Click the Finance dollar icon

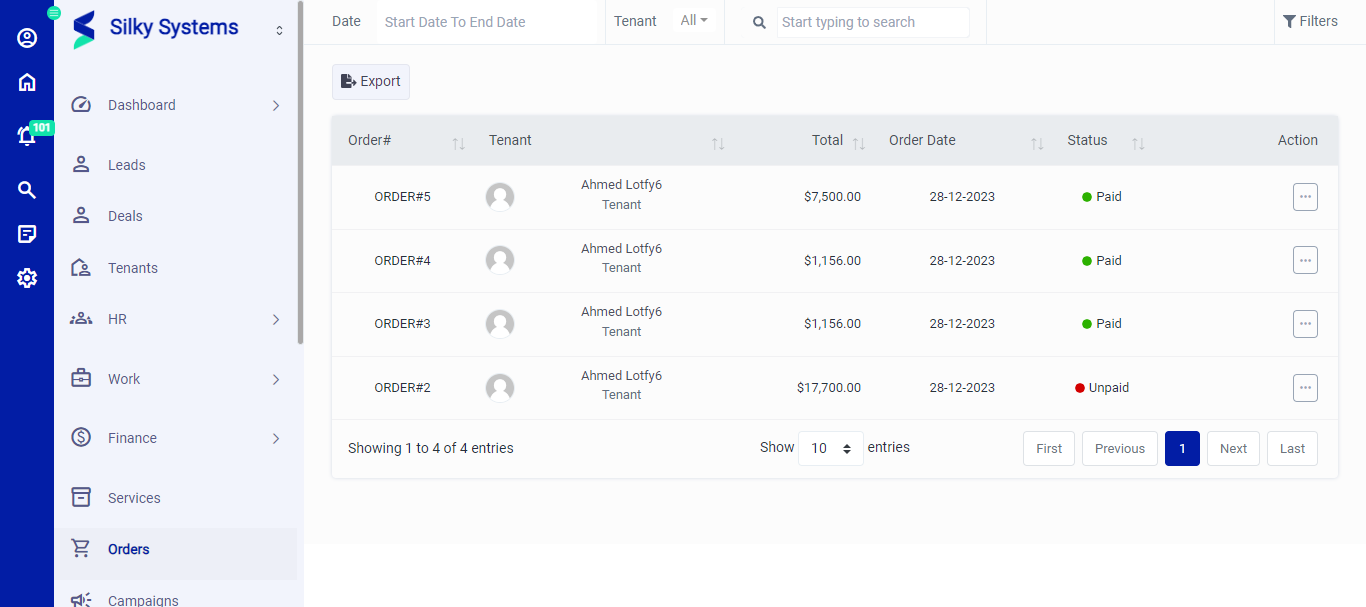[81, 438]
